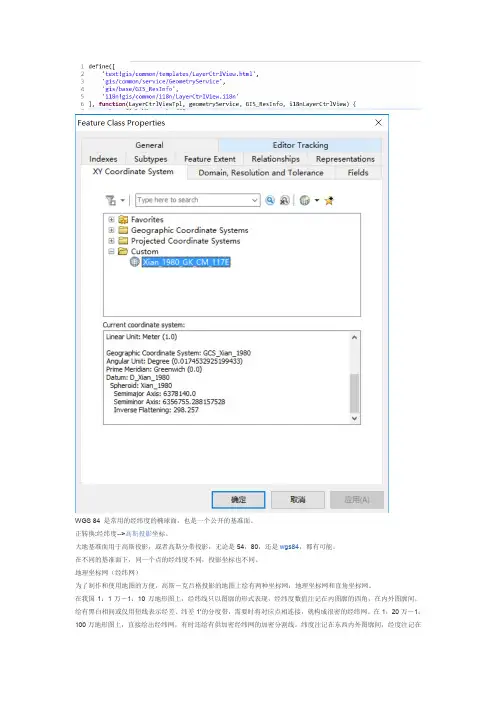Open the globe icon dropdown arrow
This screenshot has height=702, width=496.
click(317, 200)
